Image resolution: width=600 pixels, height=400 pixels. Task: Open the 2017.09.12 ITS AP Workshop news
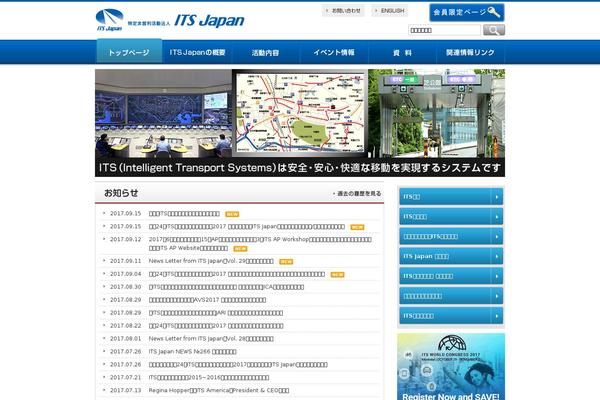(260, 243)
